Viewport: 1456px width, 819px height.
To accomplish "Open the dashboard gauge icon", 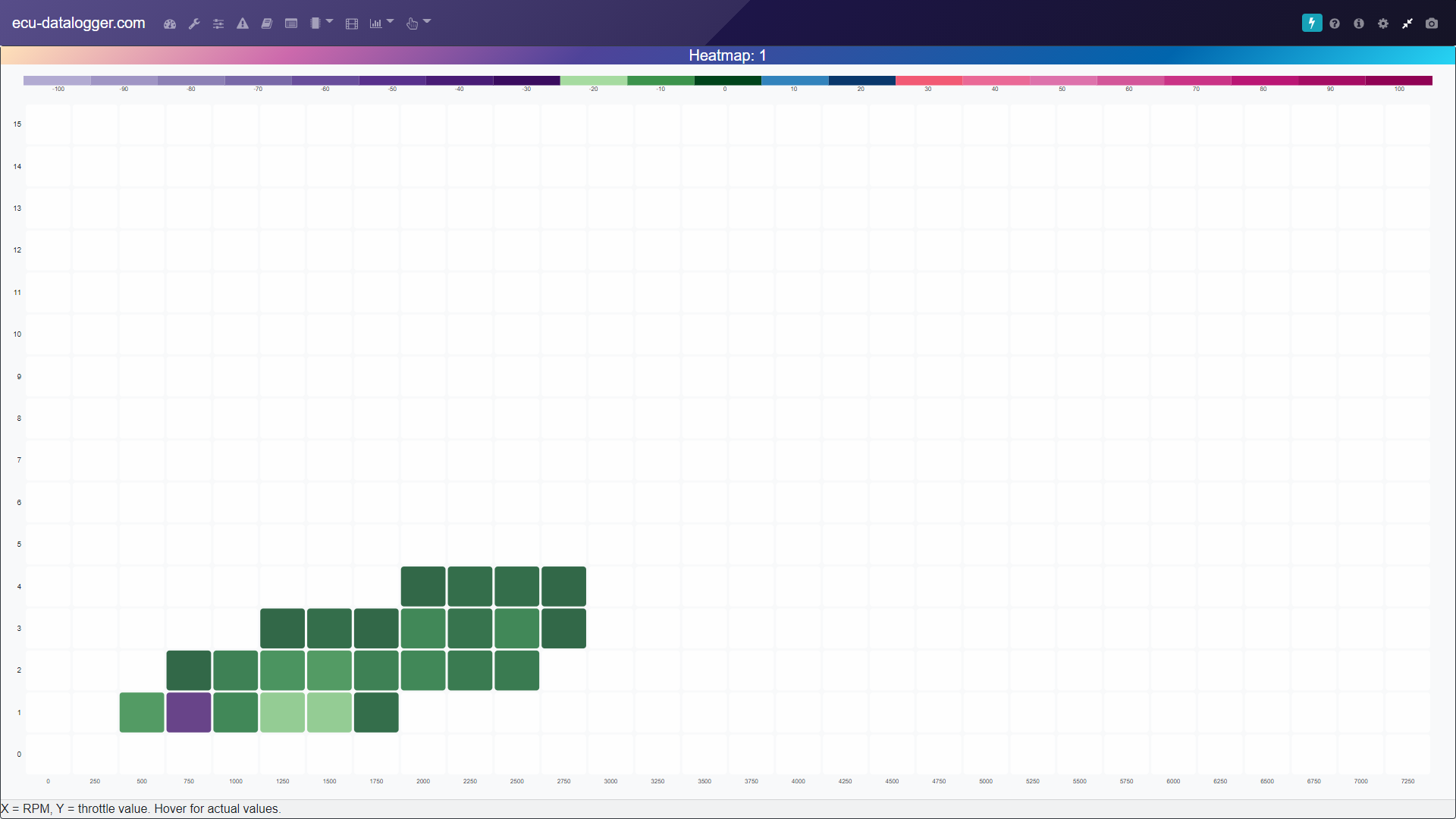I will [x=170, y=24].
